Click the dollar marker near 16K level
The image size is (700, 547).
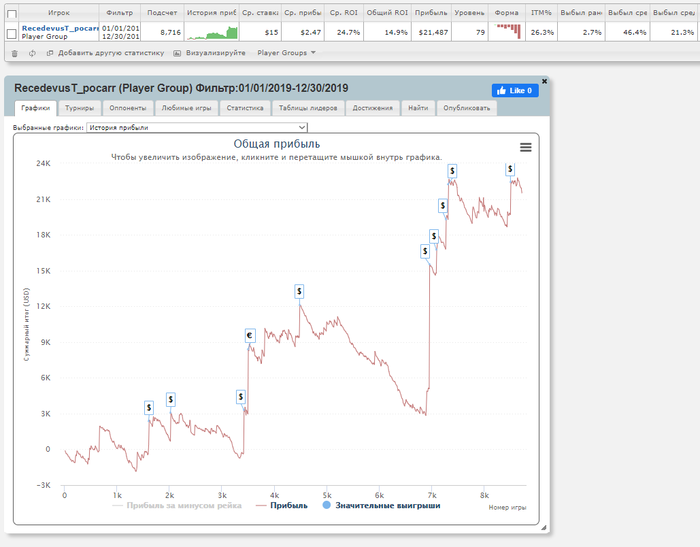click(x=425, y=251)
